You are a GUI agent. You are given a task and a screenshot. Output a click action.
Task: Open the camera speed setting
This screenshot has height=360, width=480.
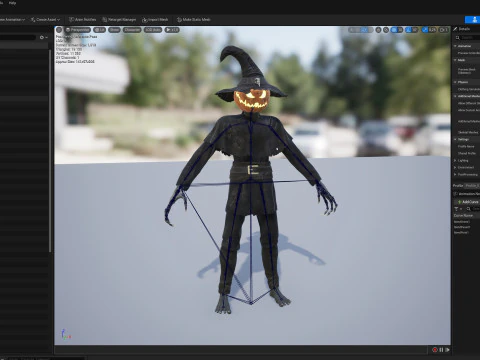(443, 30)
